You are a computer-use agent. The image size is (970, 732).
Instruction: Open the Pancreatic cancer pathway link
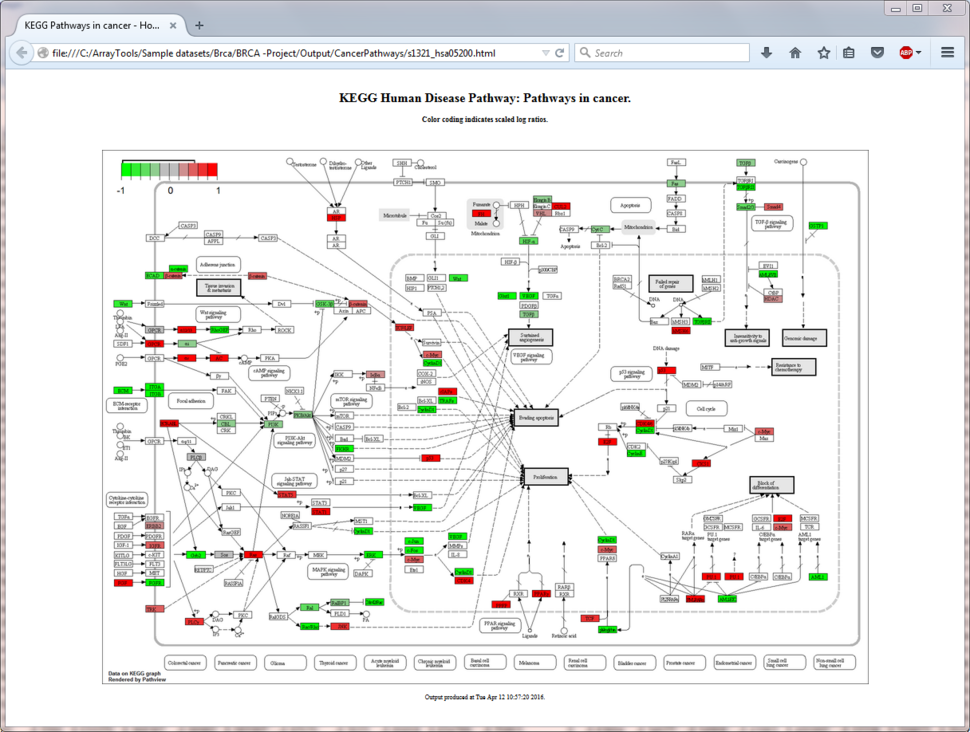point(235,662)
